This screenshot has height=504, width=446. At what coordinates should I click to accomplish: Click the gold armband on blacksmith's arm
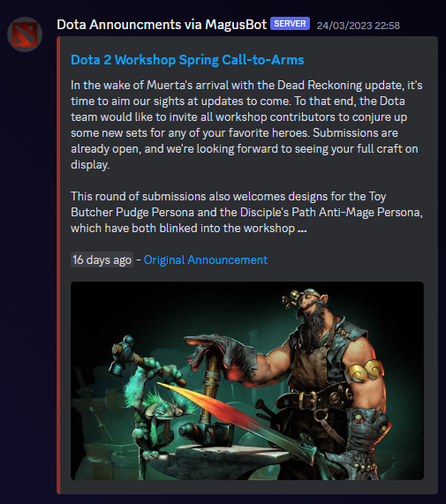tap(365, 372)
